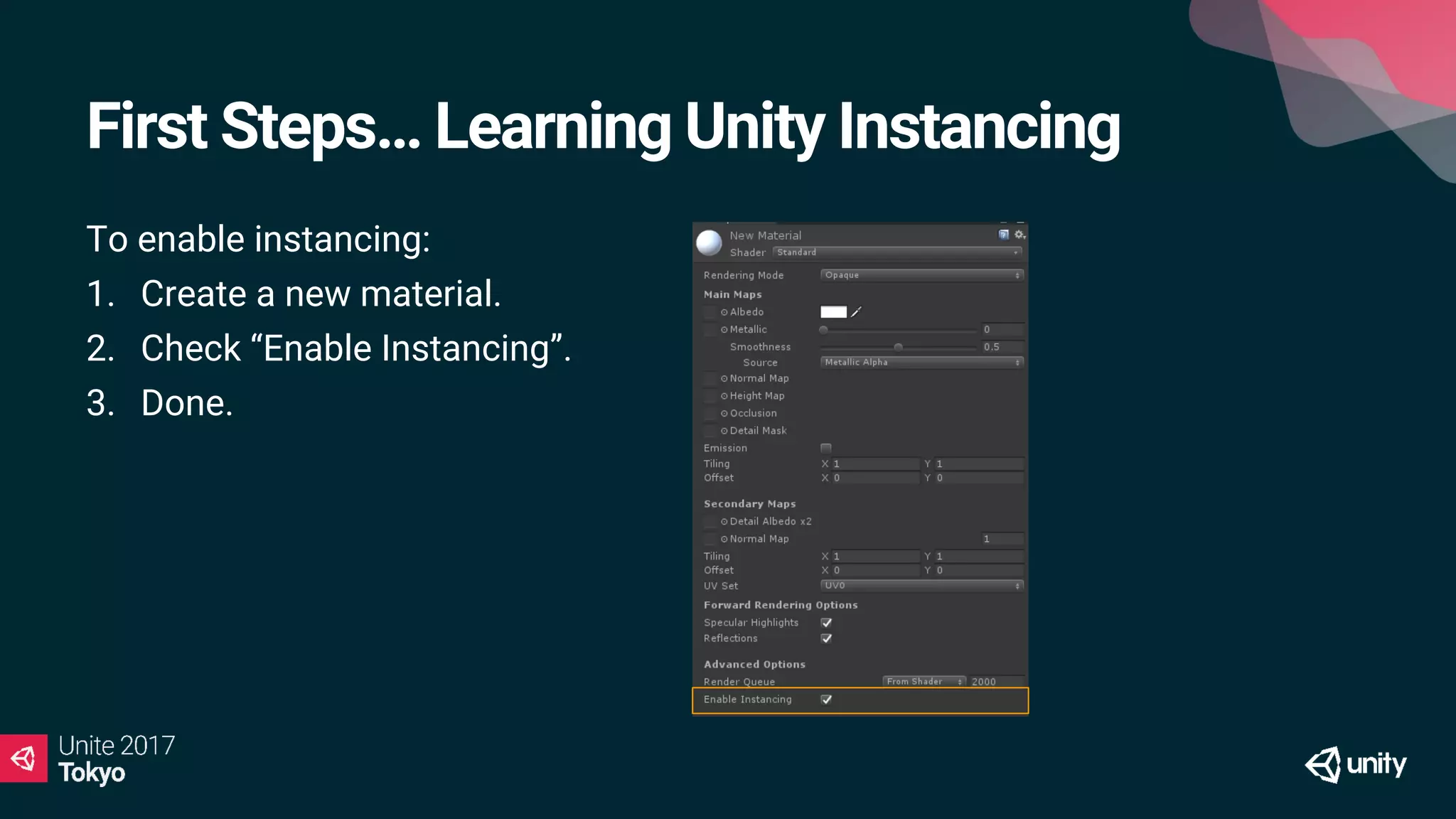Click the Main Maps Offset Y field
Image resolution: width=1456 pixels, height=819 pixels.
(x=980, y=478)
